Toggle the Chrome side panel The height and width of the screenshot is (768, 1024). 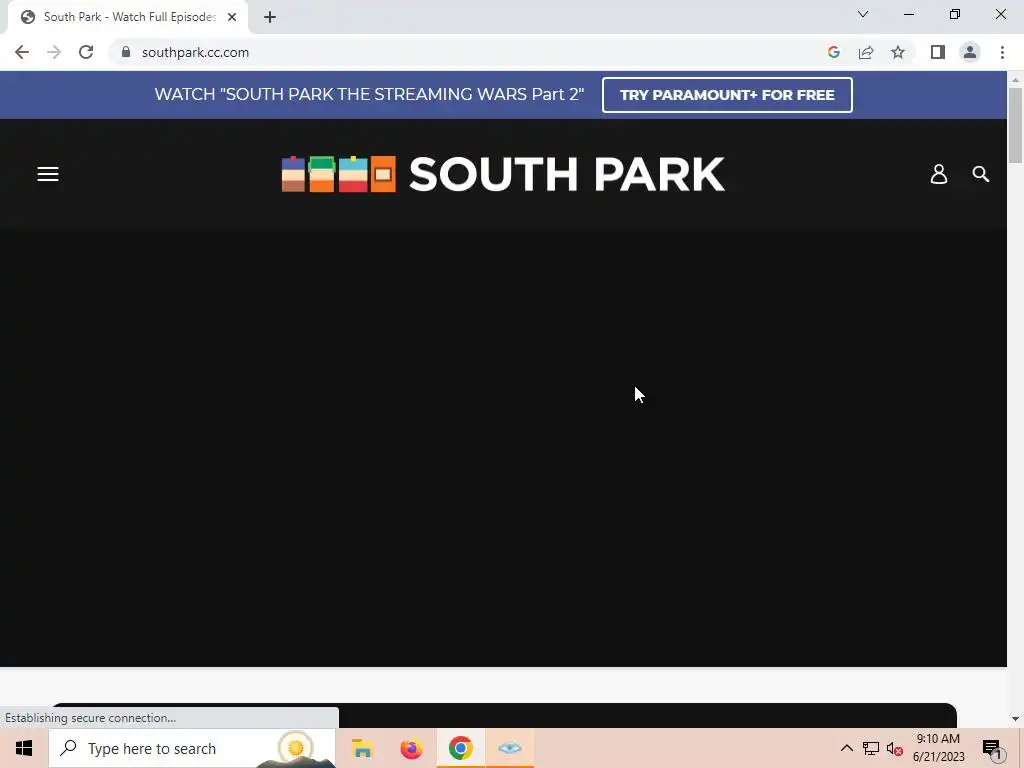coord(938,52)
